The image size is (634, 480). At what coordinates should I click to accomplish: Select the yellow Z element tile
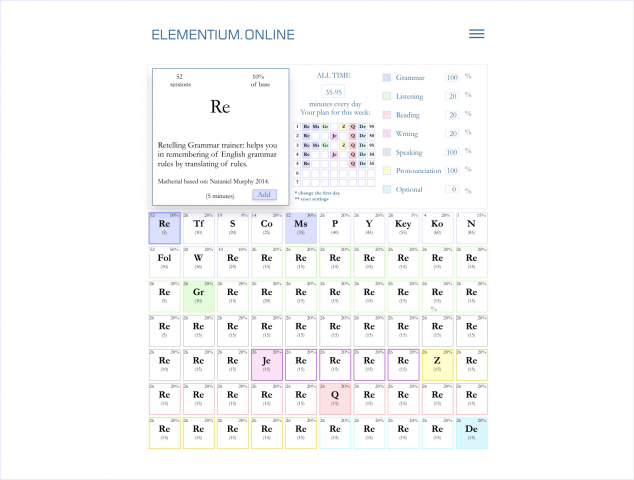[437, 365]
